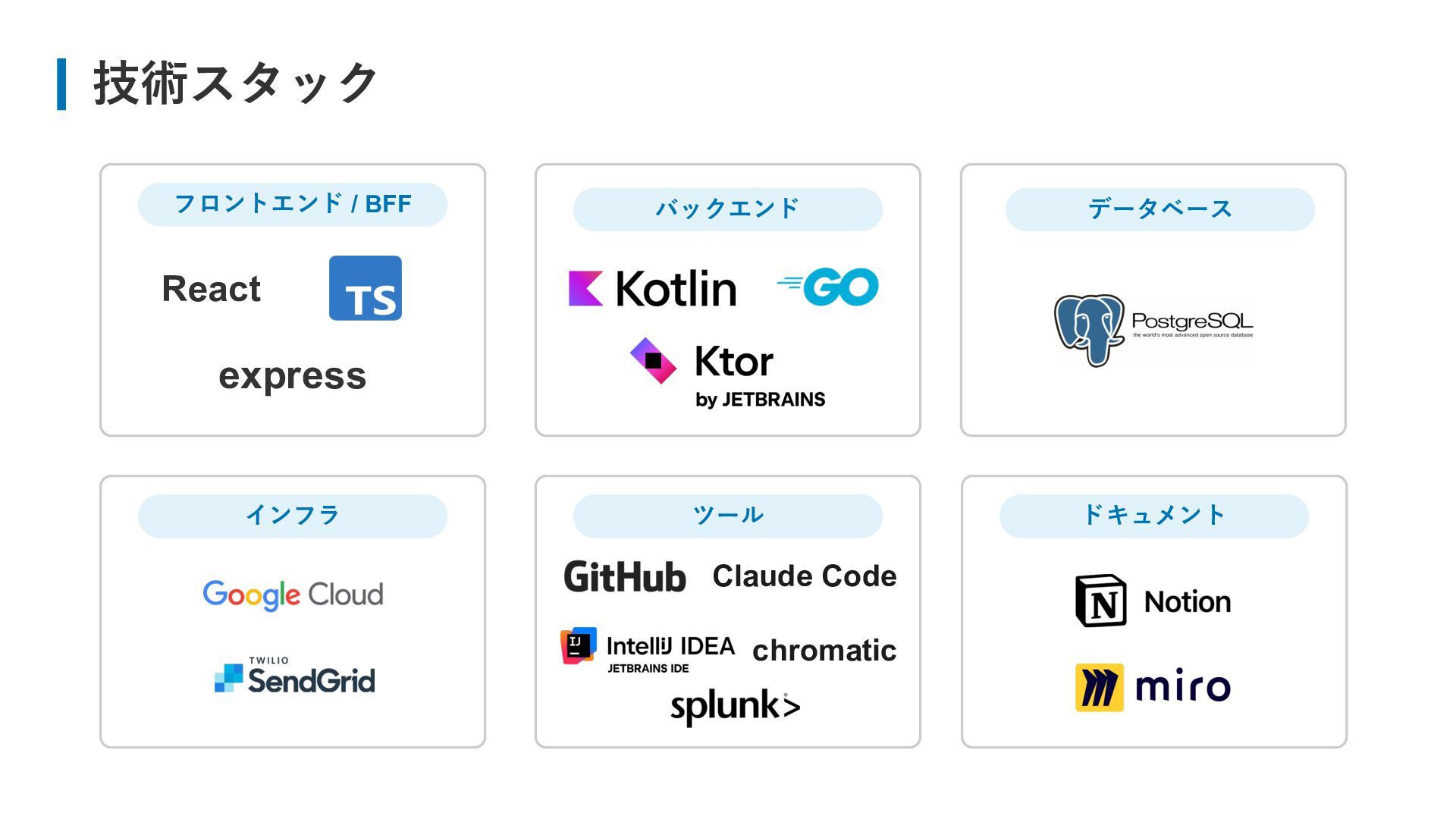This screenshot has width=1456, height=819.
Task: Select the バックエンド category label
Action: click(728, 209)
